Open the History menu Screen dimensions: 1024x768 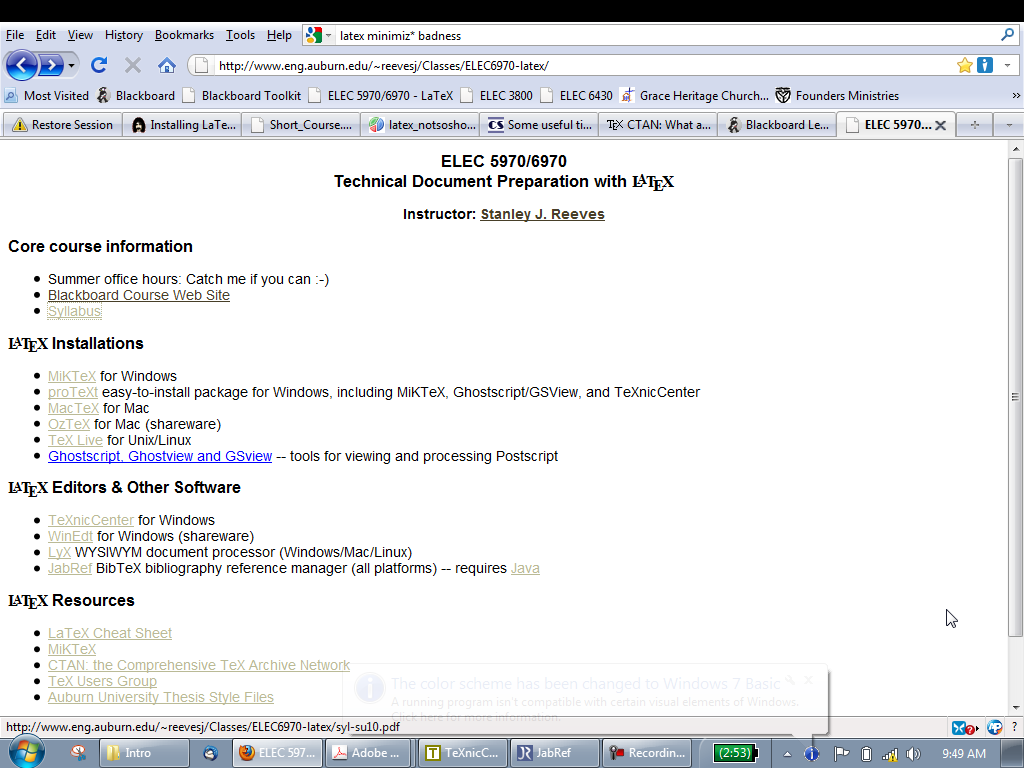pos(123,35)
